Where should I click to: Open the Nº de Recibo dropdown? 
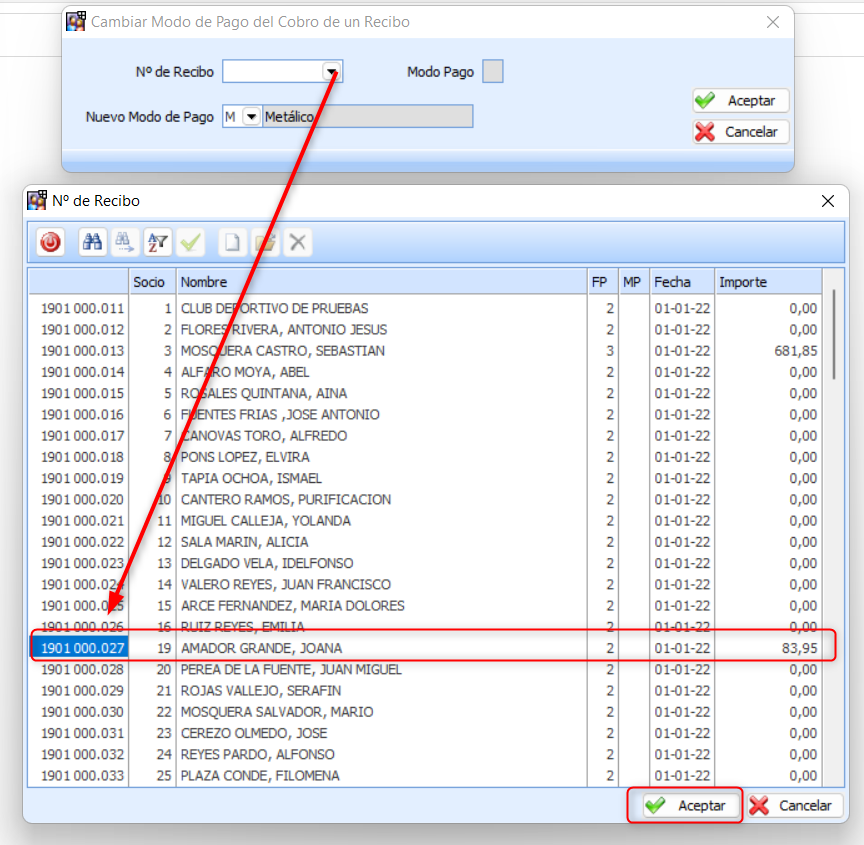pyautogui.click(x=331, y=72)
